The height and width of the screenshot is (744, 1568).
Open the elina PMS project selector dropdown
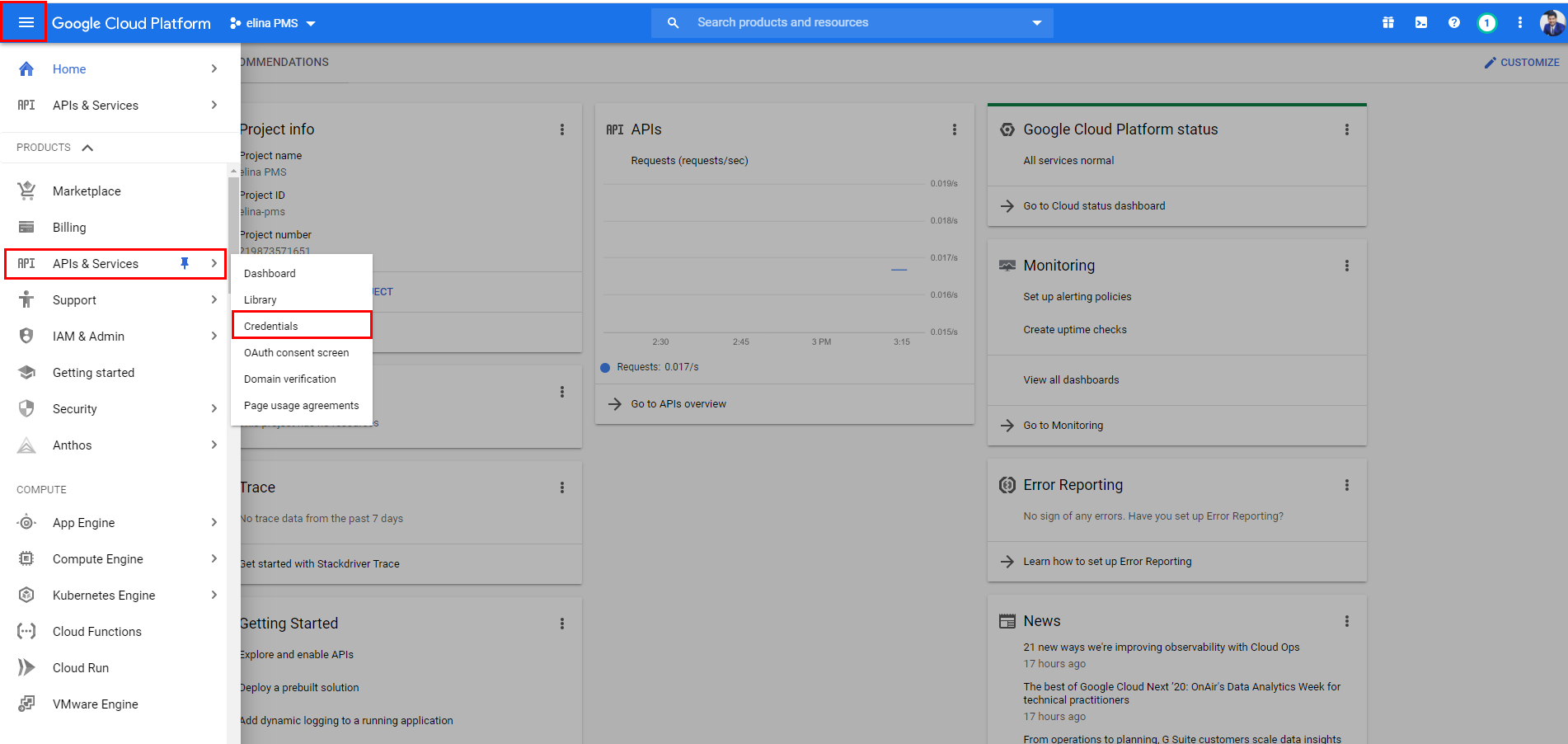(x=273, y=23)
